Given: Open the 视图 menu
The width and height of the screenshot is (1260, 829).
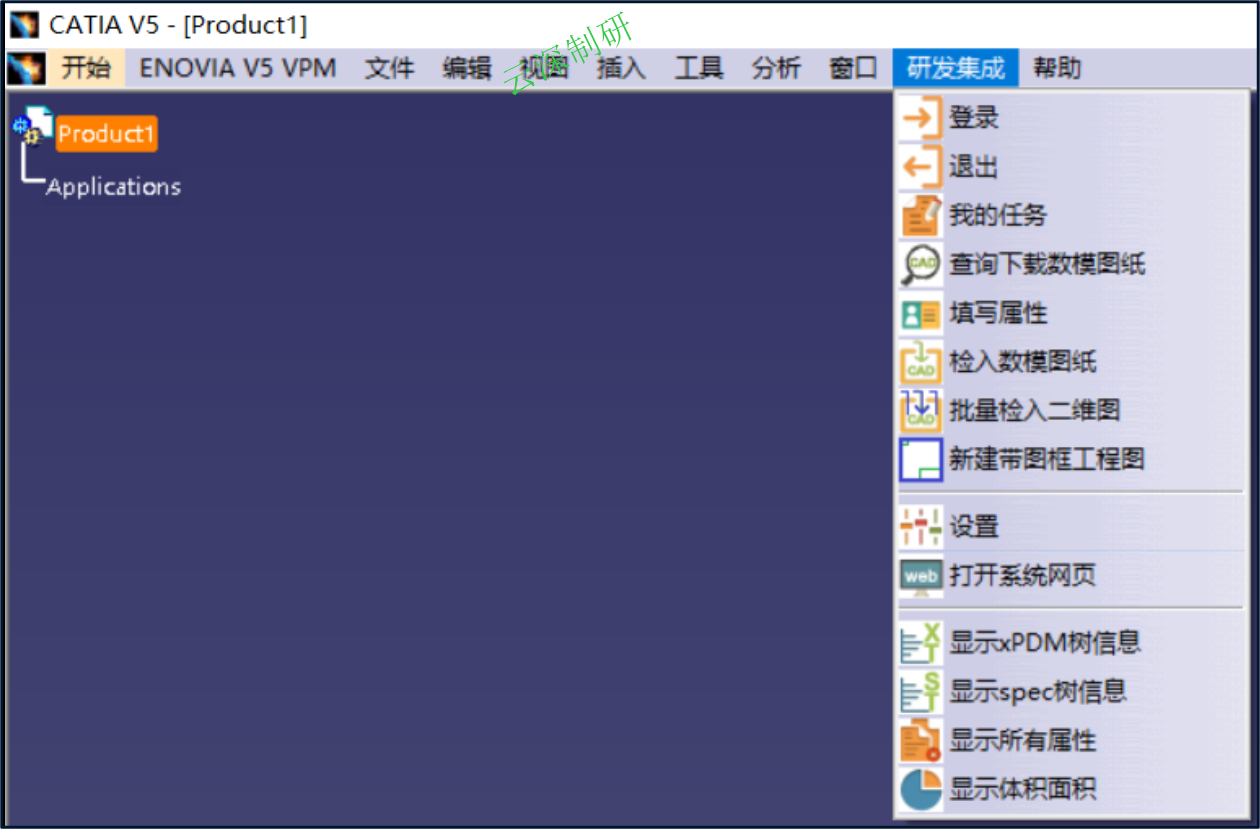Looking at the screenshot, I should [545, 69].
